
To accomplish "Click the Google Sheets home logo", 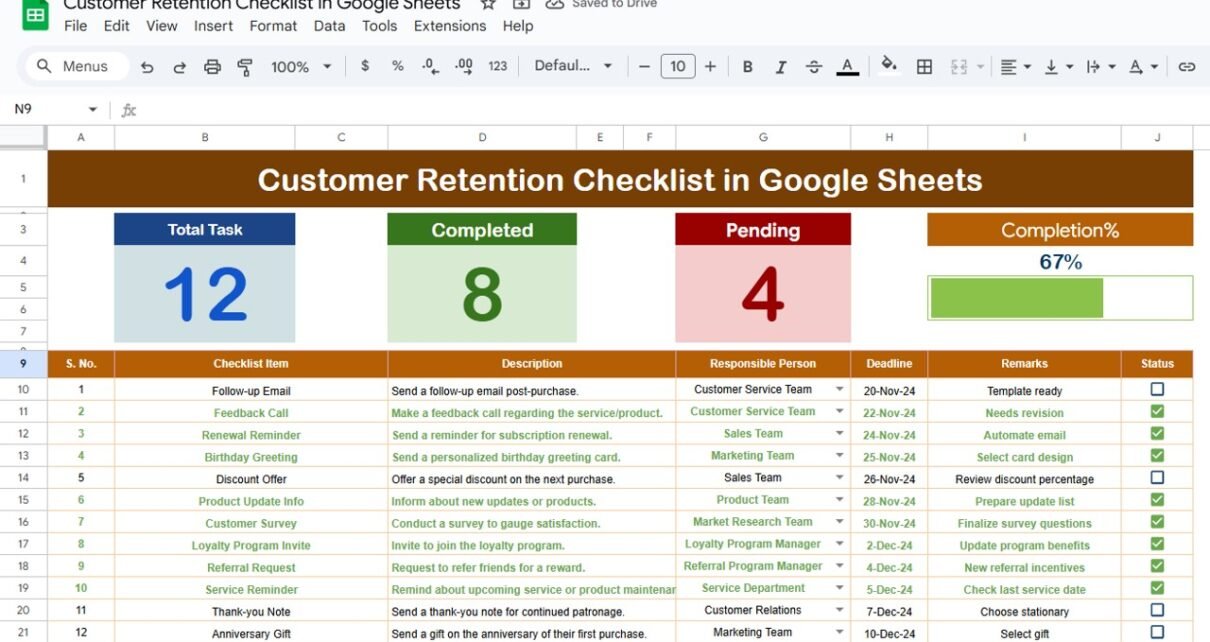I will [x=35, y=13].
